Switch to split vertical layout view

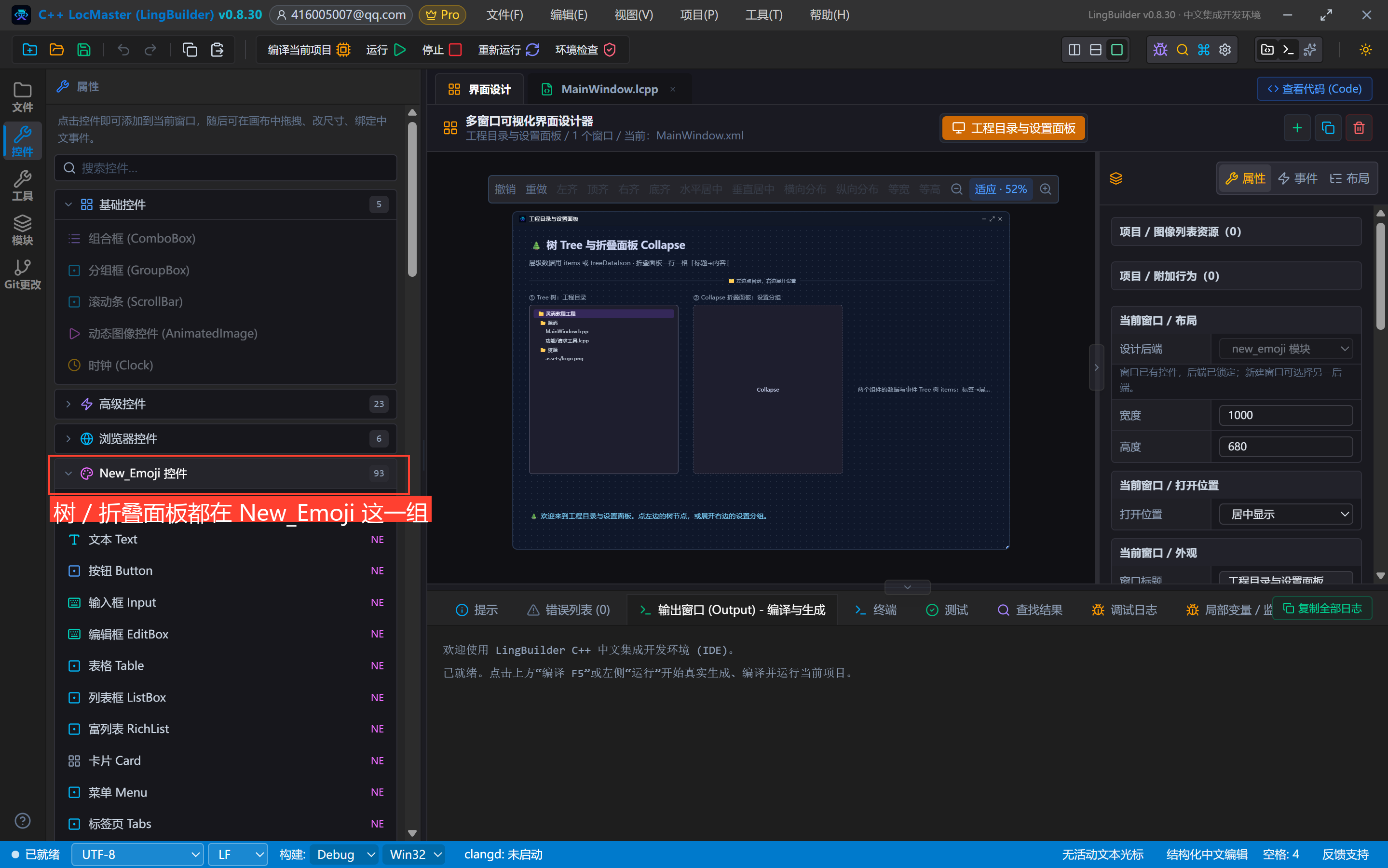pyautogui.click(x=1075, y=50)
